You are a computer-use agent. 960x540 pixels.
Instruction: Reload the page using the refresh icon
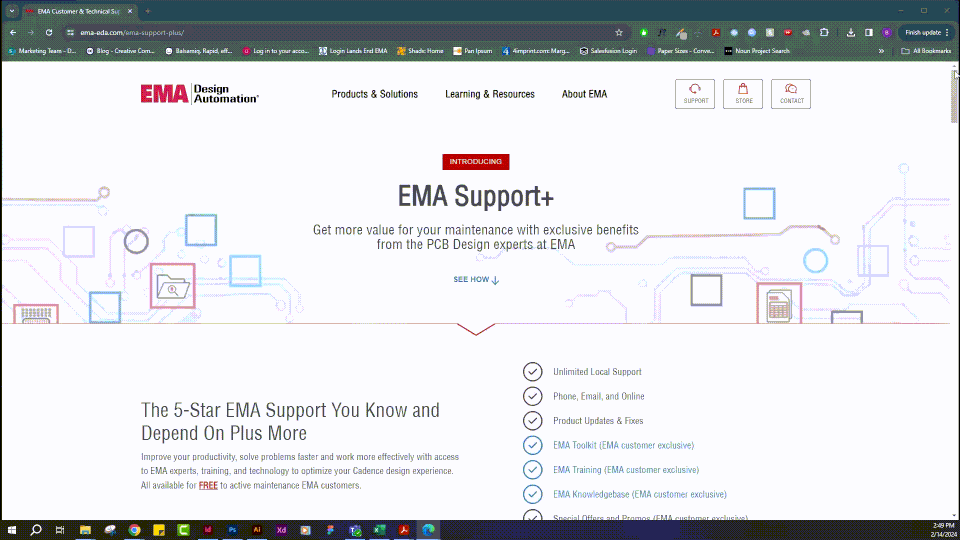[x=49, y=32]
